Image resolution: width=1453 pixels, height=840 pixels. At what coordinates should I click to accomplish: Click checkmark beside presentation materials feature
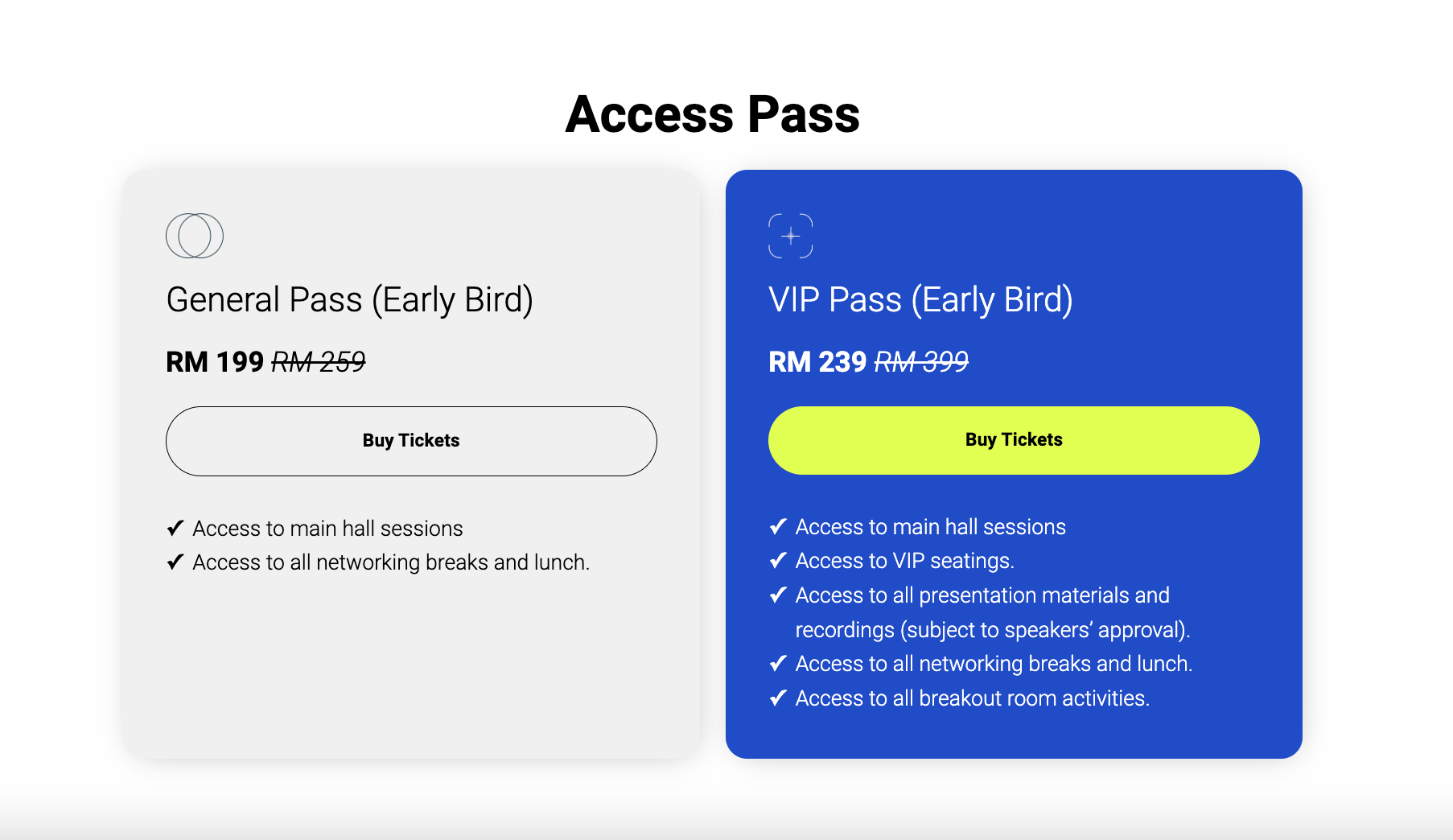(778, 595)
